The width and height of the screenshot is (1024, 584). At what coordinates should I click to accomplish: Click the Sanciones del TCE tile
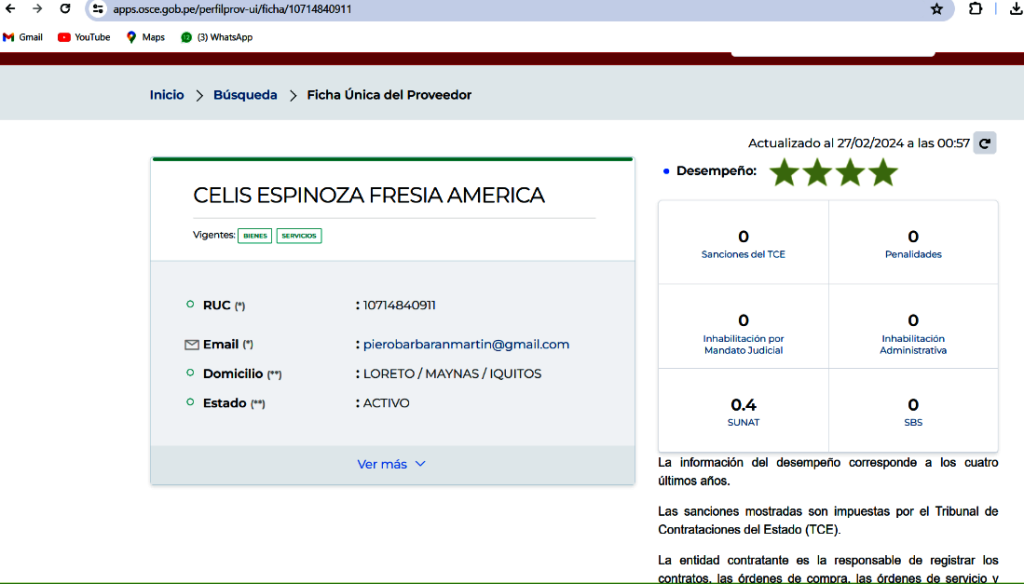[743, 243]
